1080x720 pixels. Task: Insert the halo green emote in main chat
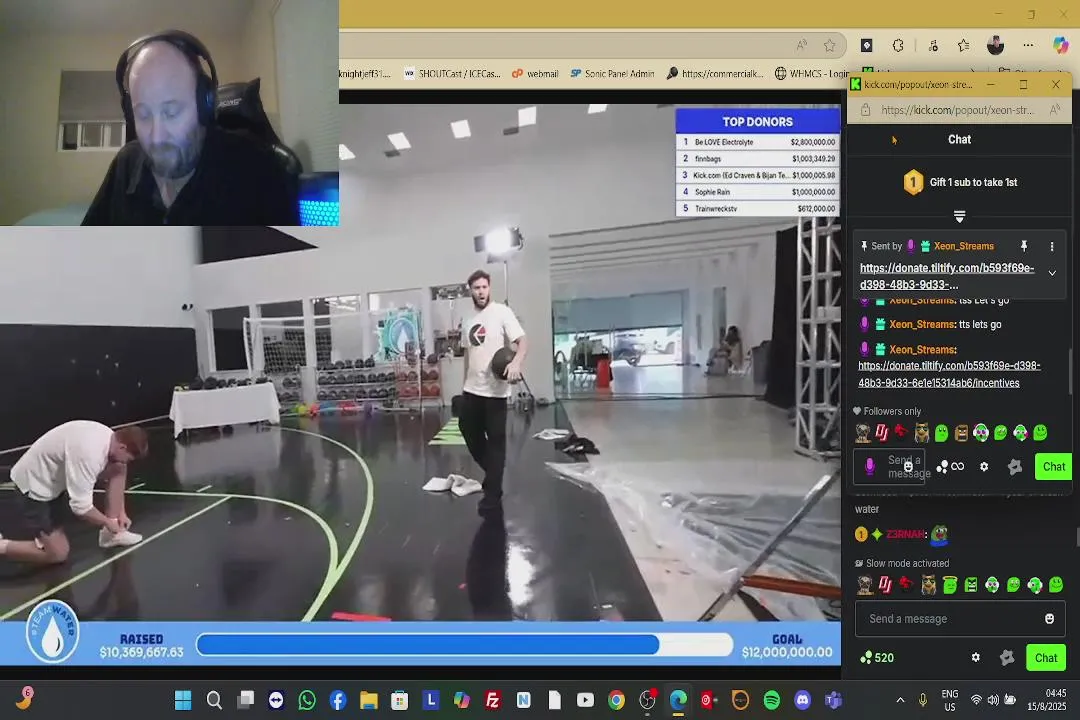click(950, 585)
